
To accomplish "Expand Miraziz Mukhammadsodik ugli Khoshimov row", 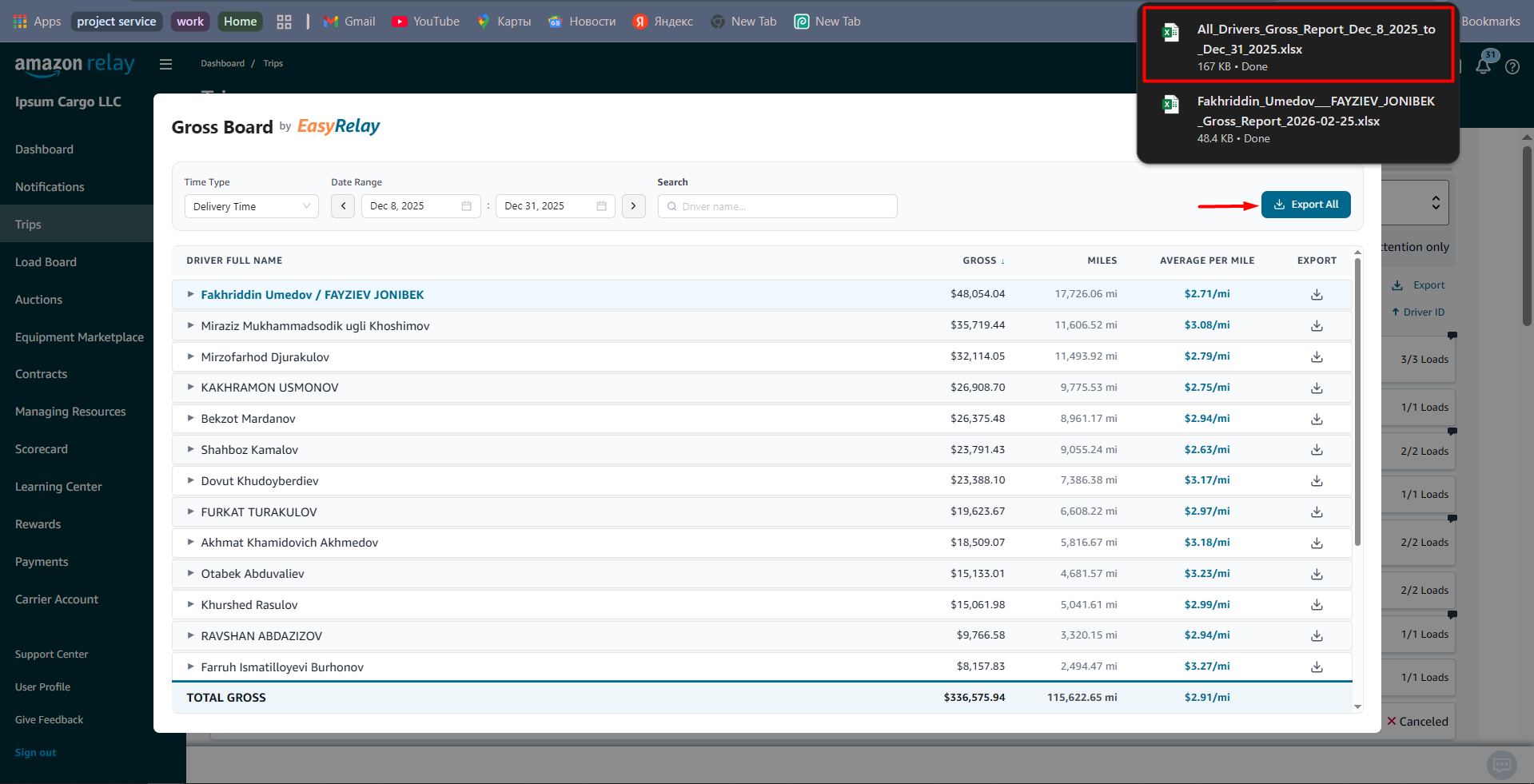I will pyautogui.click(x=191, y=325).
